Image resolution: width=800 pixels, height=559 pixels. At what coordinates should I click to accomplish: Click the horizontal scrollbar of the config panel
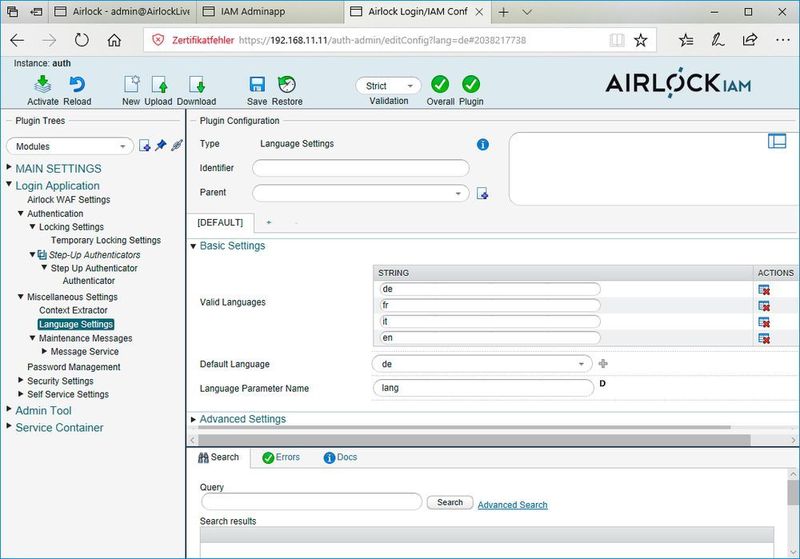474,440
